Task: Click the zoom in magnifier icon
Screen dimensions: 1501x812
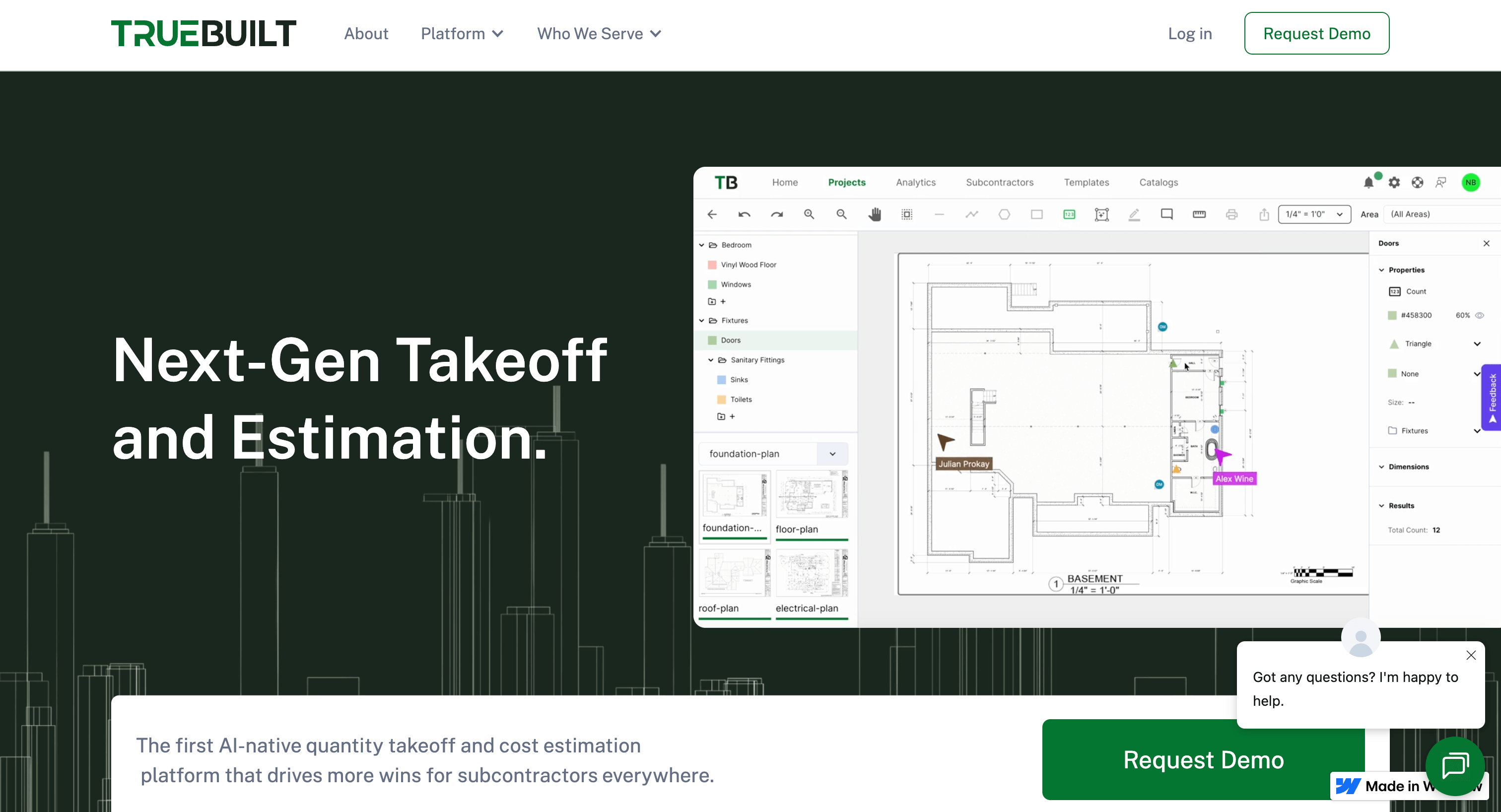Action: tap(809, 214)
